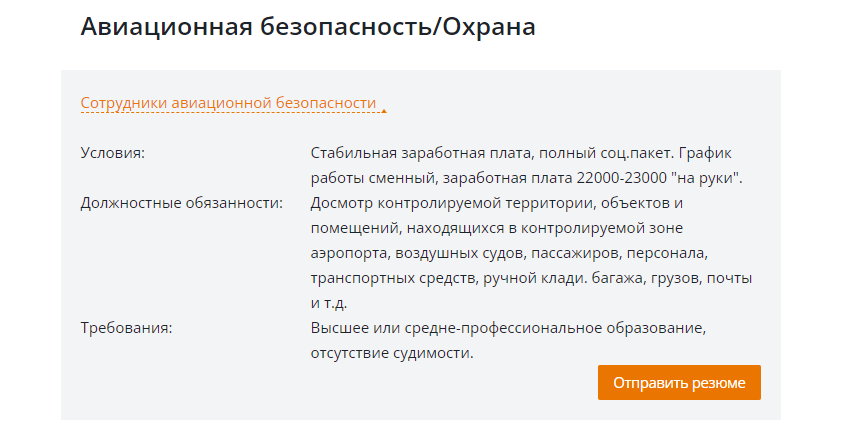This screenshot has width=862, height=433.
Task: Click the Требования: label
Action: 126,328
